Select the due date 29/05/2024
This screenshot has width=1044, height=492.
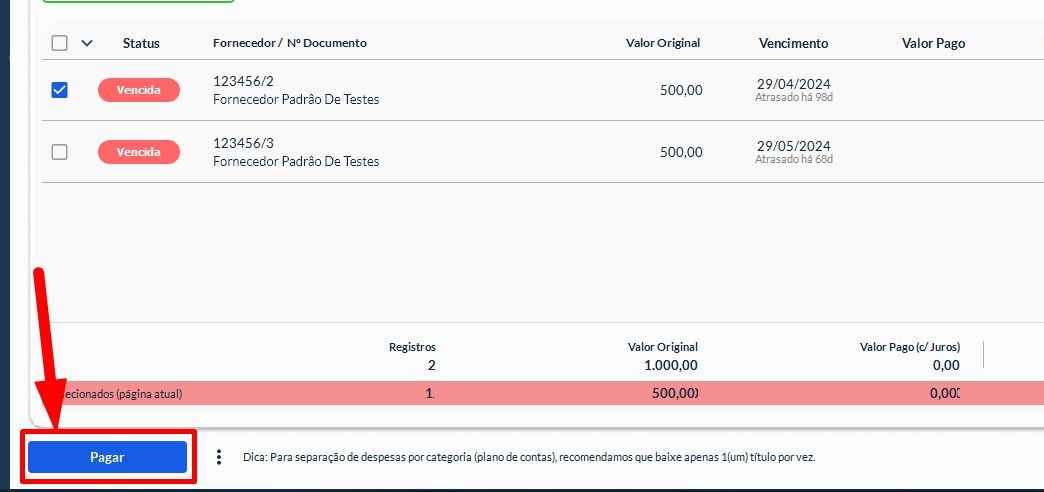[x=793, y=146]
